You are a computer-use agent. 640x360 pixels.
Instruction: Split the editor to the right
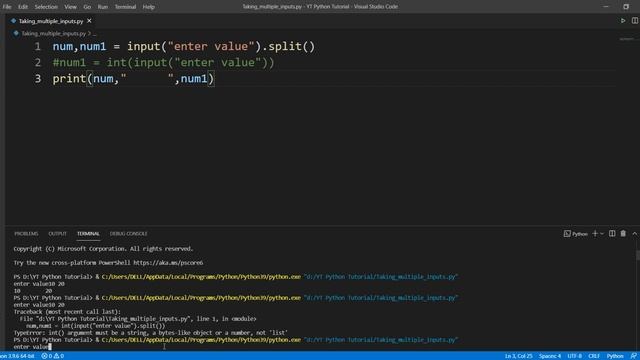(x=635, y=20)
